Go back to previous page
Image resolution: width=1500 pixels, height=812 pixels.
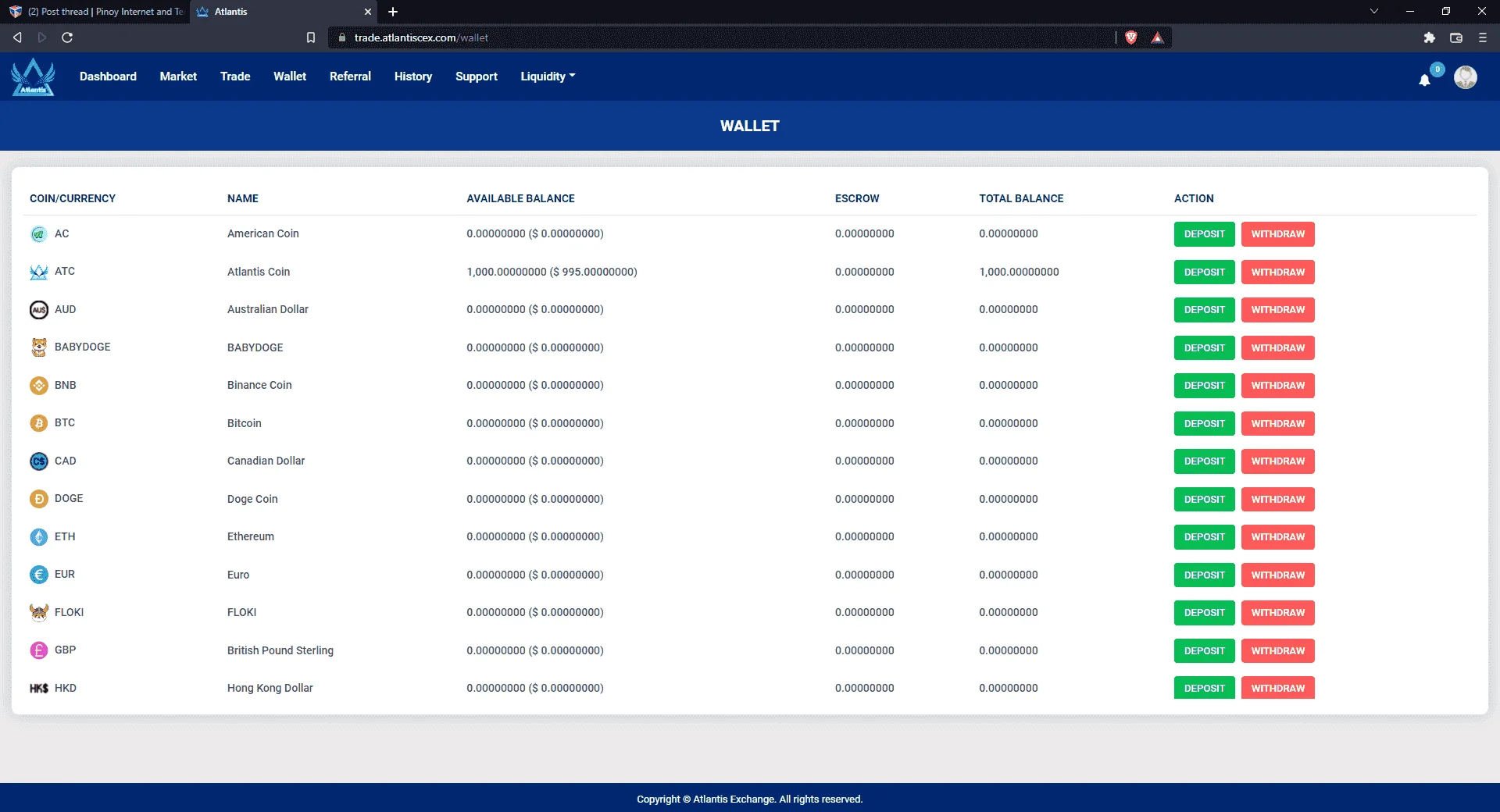[17, 37]
